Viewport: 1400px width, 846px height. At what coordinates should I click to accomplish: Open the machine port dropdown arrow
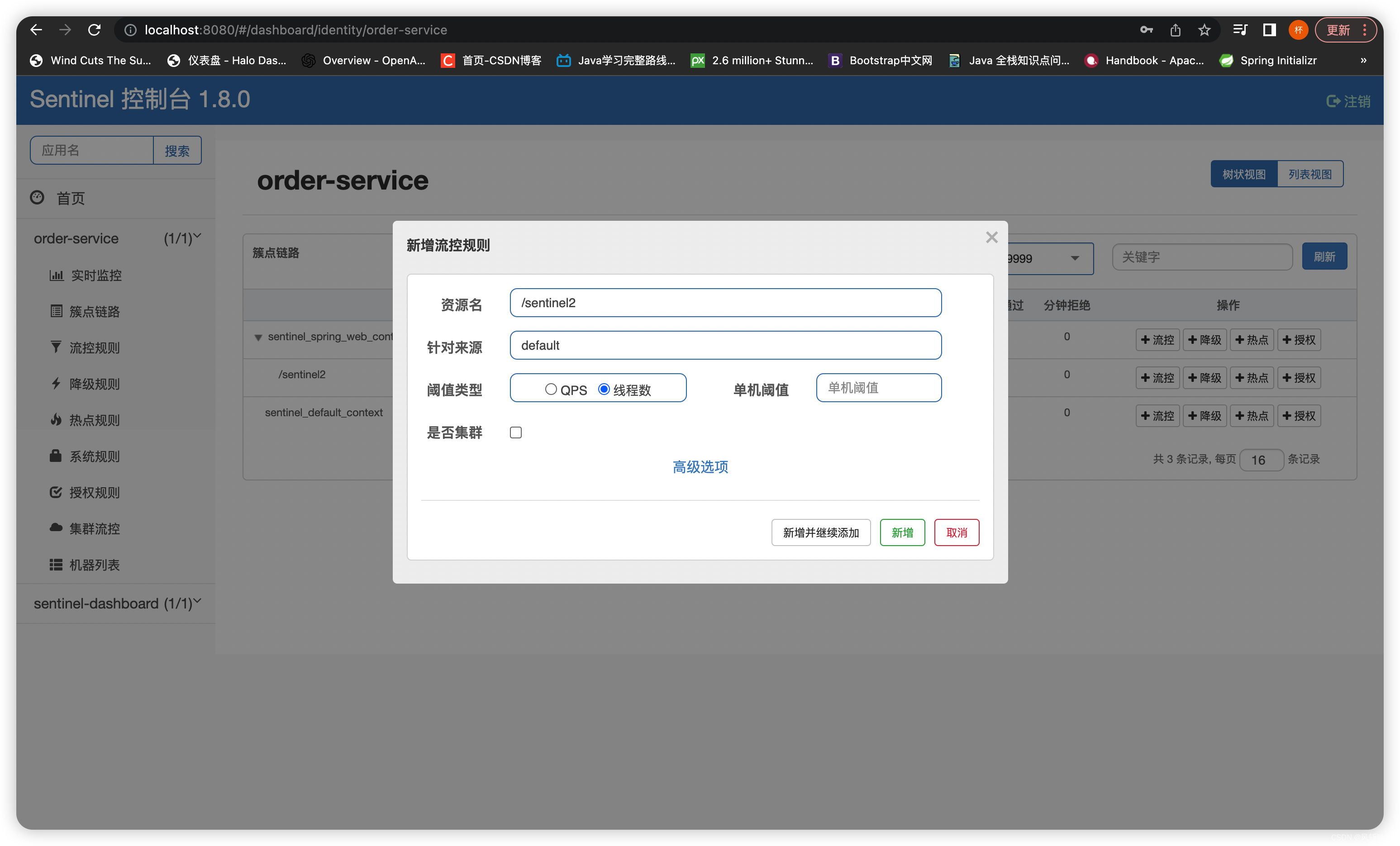pos(1074,258)
